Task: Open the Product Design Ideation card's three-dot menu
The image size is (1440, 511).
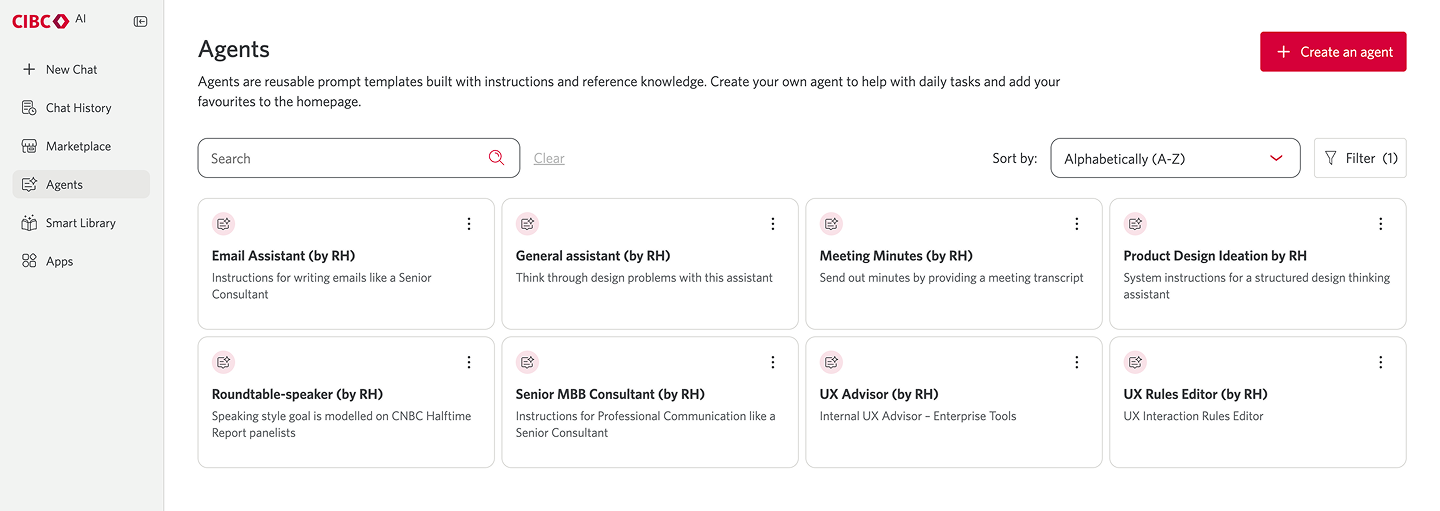Action: 1381,224
